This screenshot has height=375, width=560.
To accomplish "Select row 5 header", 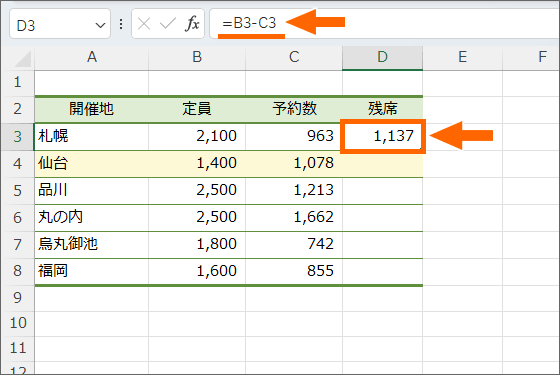I will (18, 191).
